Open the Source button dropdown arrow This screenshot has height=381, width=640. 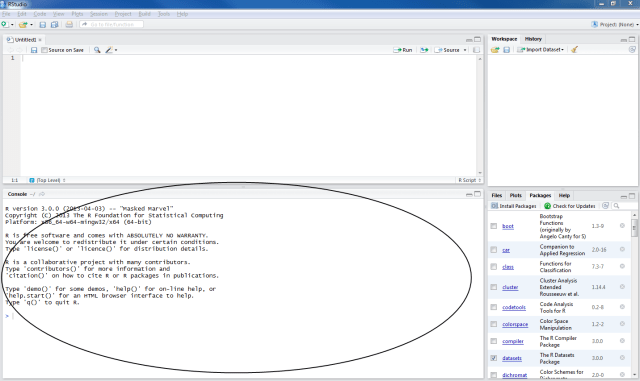point(465,50)
